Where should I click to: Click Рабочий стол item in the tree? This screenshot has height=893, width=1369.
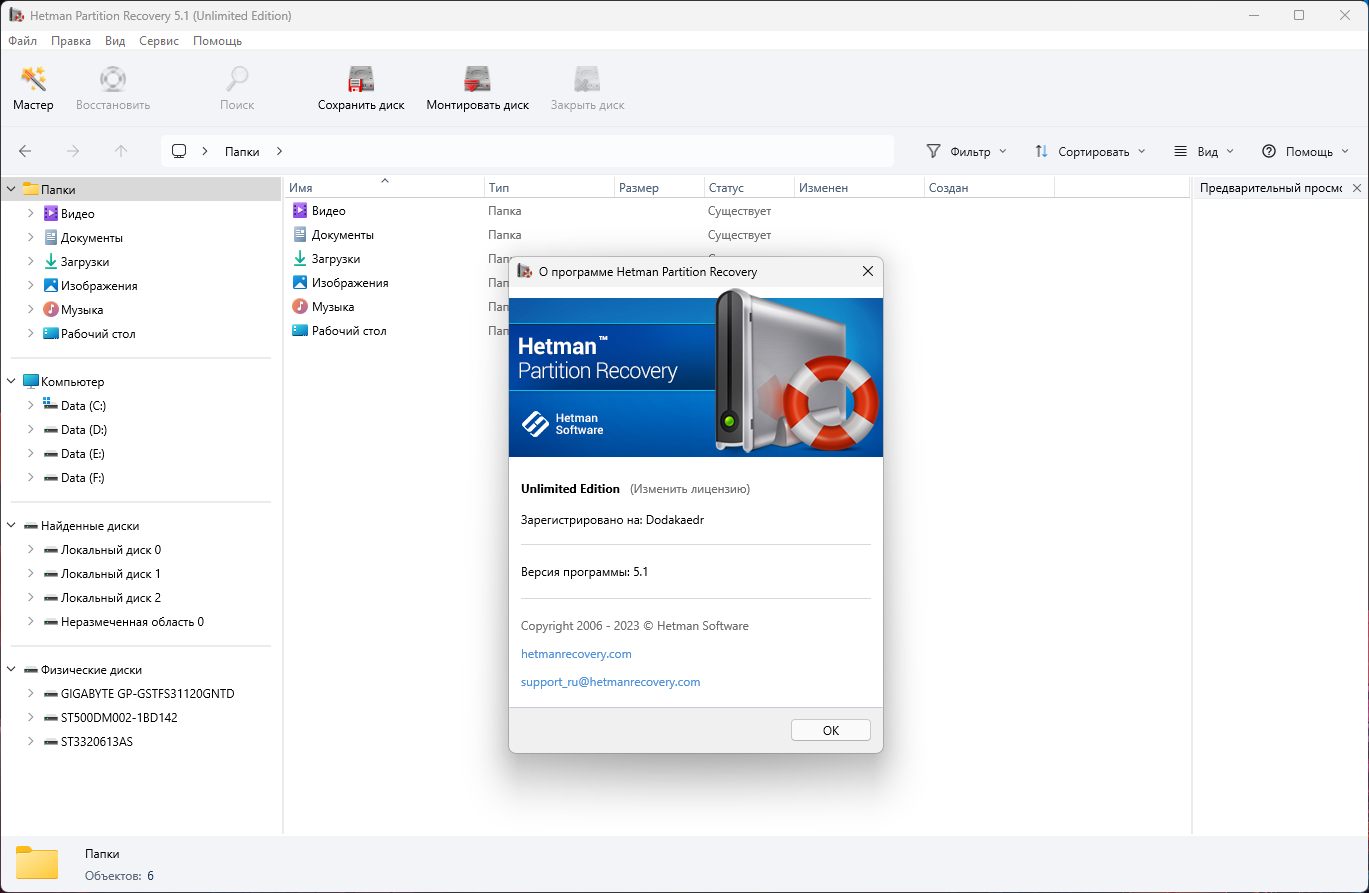pos(98,334)
